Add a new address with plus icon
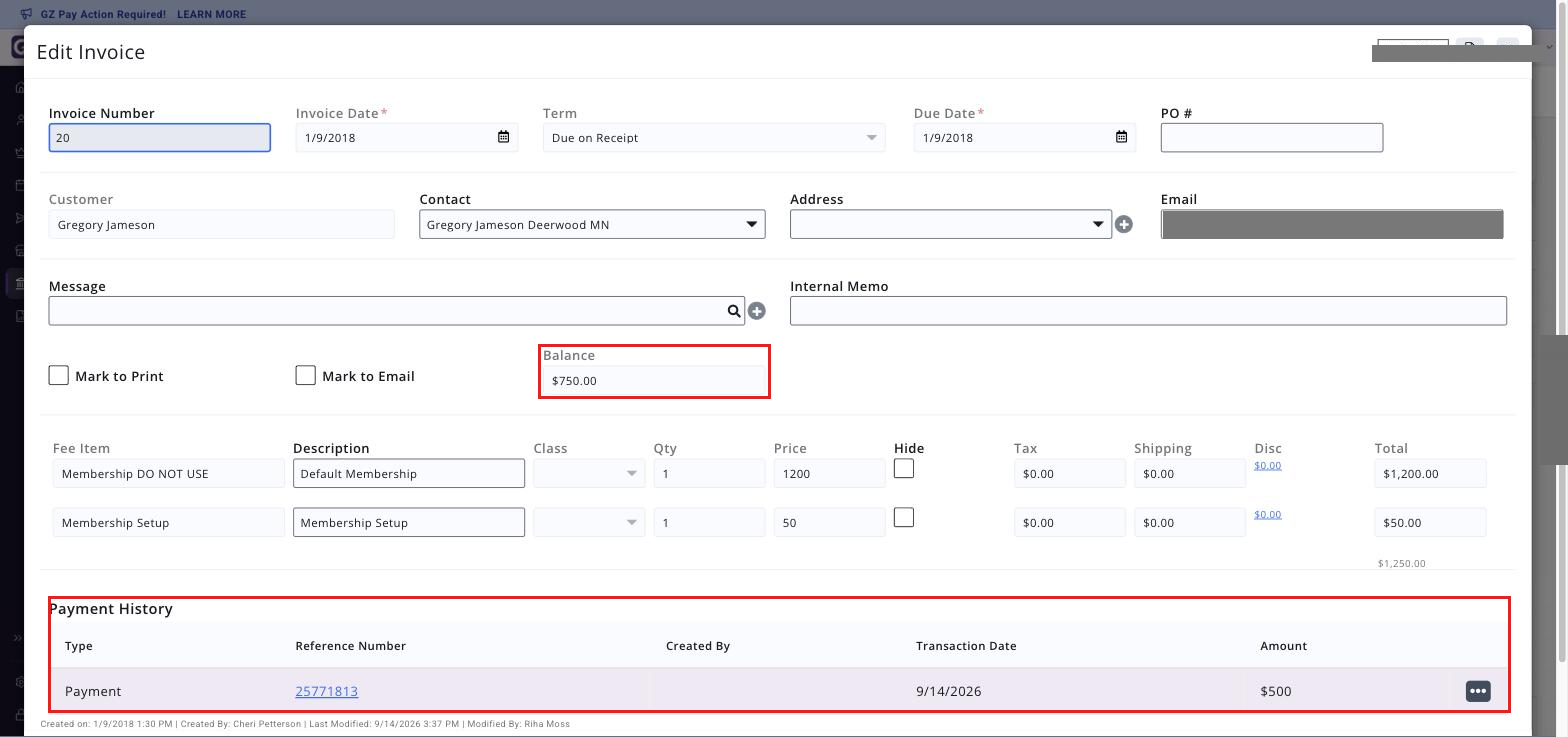The width and height of the screenshot is (1568, 737). 1124,225
